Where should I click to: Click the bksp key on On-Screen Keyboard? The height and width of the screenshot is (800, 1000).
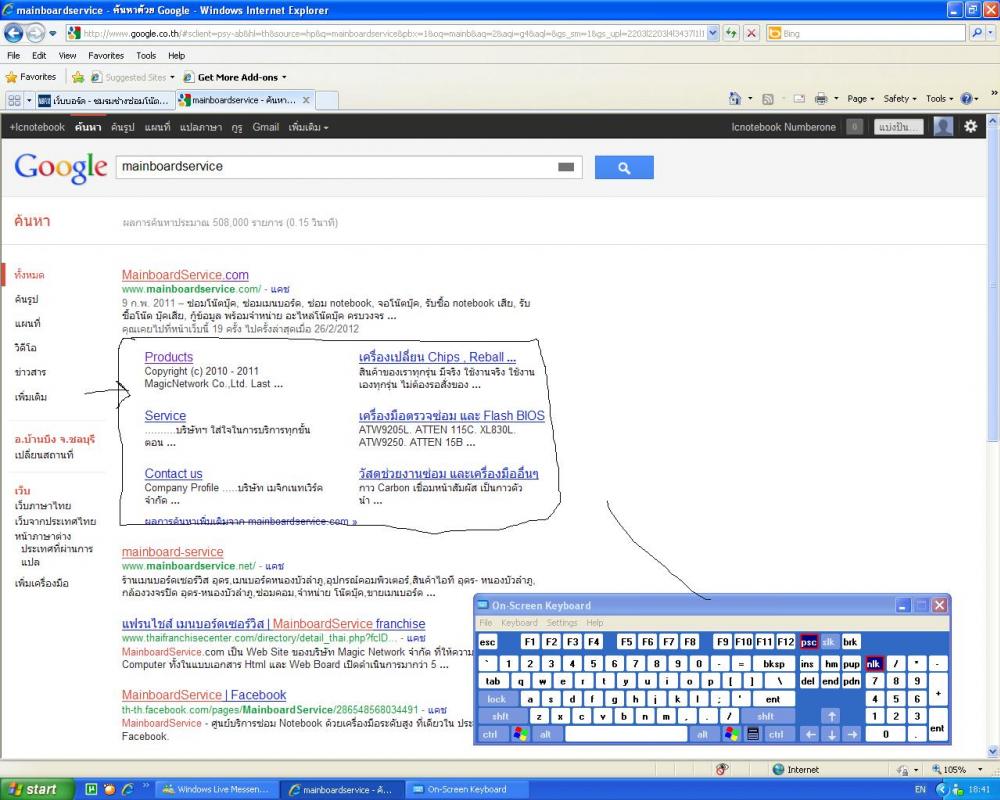pos(774,663)
